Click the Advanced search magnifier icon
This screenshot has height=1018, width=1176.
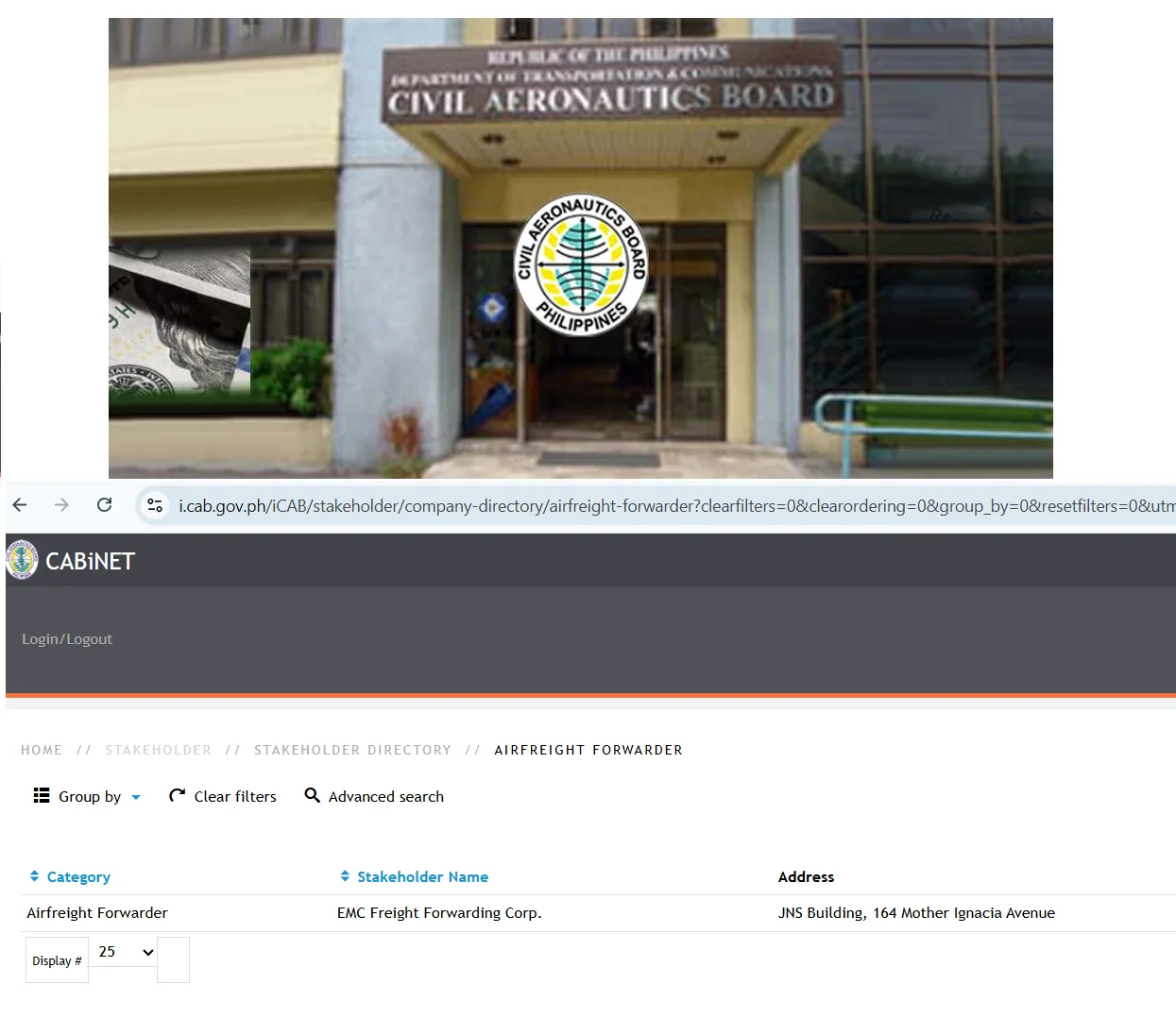[312, 795]
